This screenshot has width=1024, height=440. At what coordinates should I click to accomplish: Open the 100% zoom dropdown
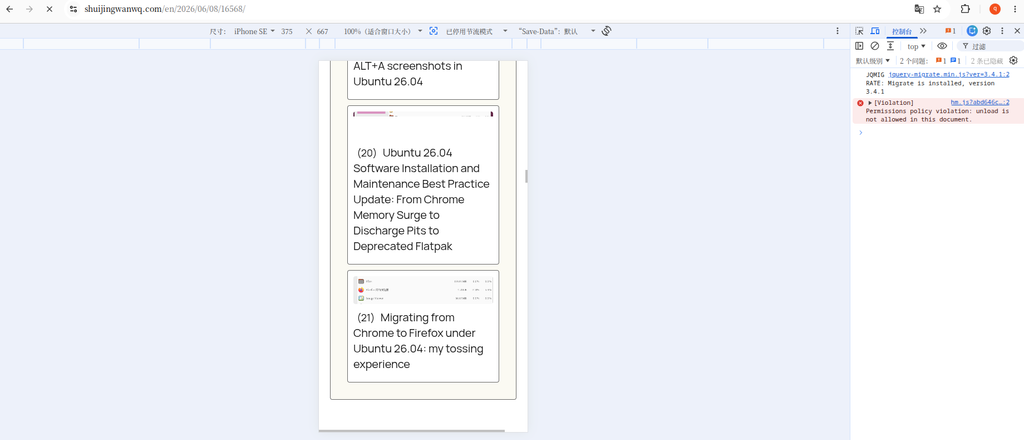pos(383,31)
